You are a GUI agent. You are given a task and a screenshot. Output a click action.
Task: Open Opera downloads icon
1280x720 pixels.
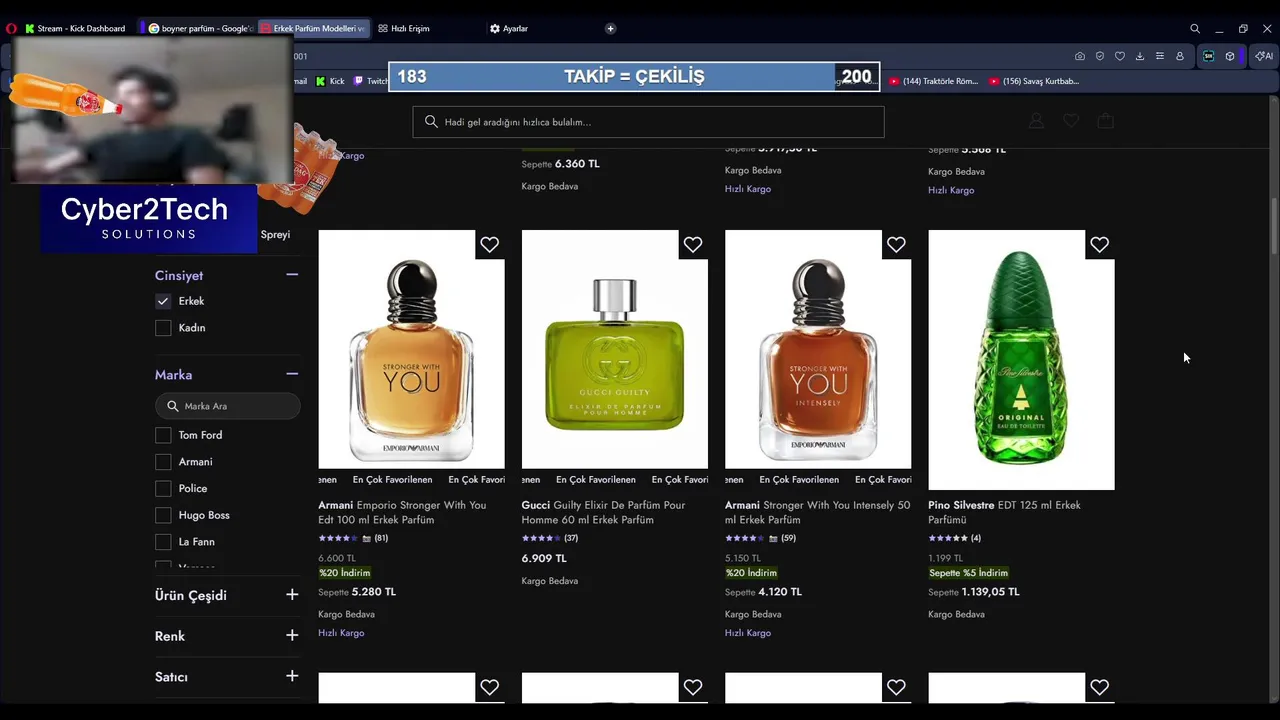point(1139,56)
